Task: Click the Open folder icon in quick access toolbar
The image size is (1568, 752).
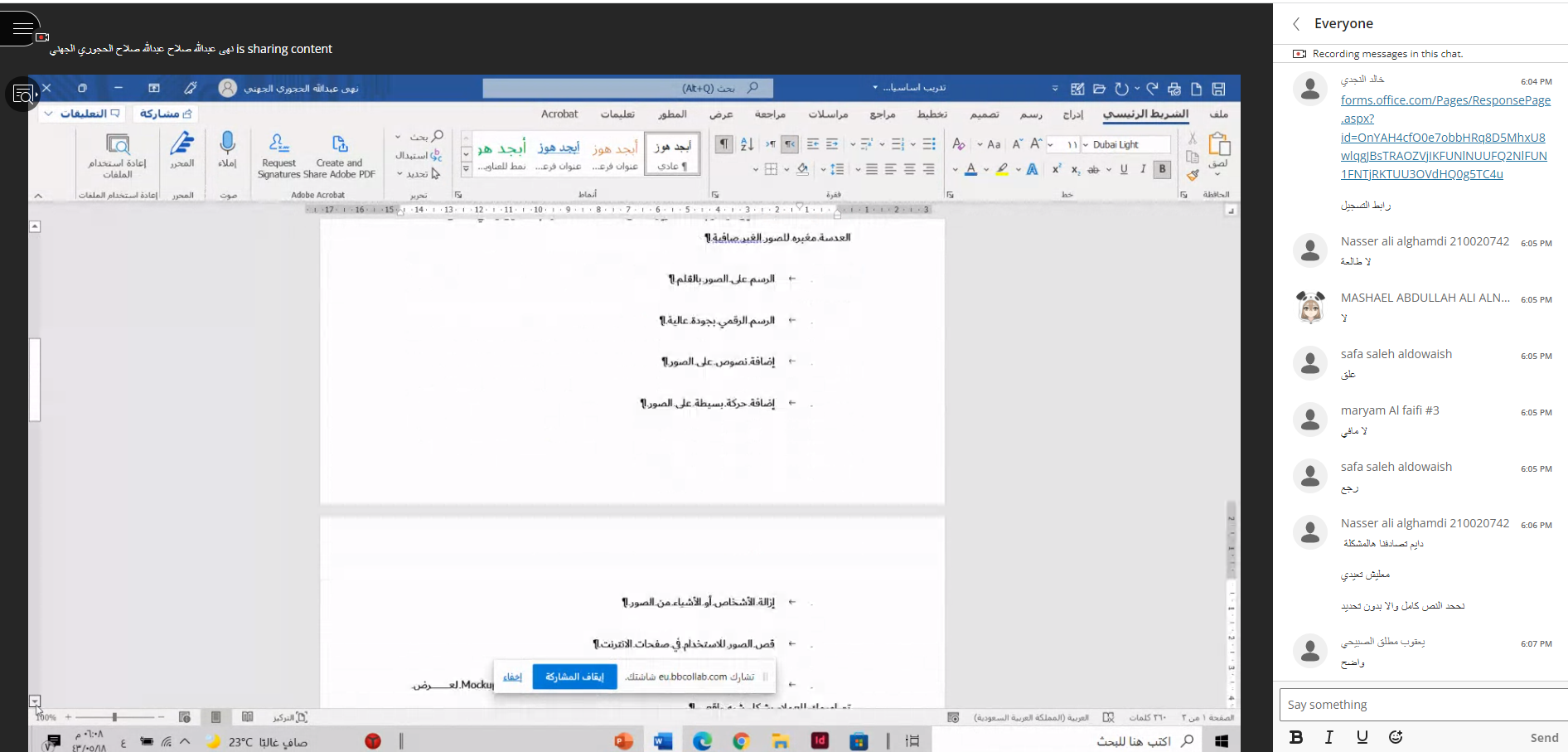Action: (1099, 89)
